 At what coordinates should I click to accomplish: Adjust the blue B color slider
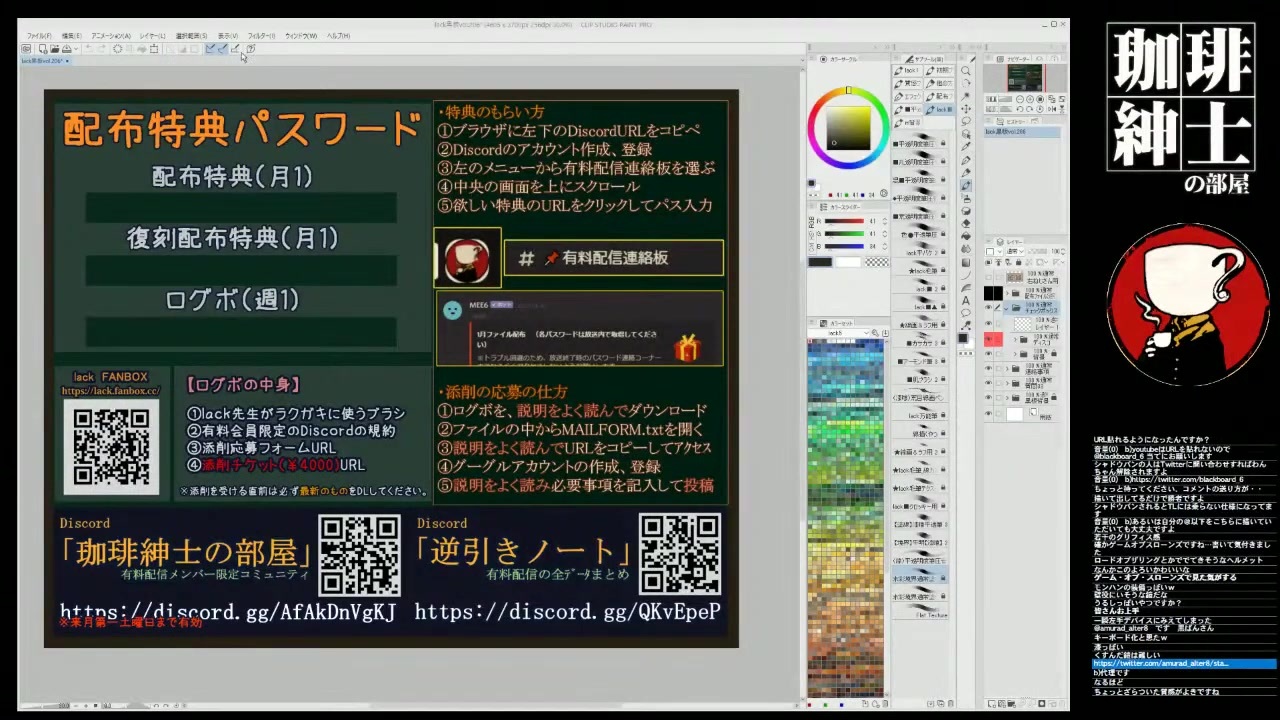[845, 246]
